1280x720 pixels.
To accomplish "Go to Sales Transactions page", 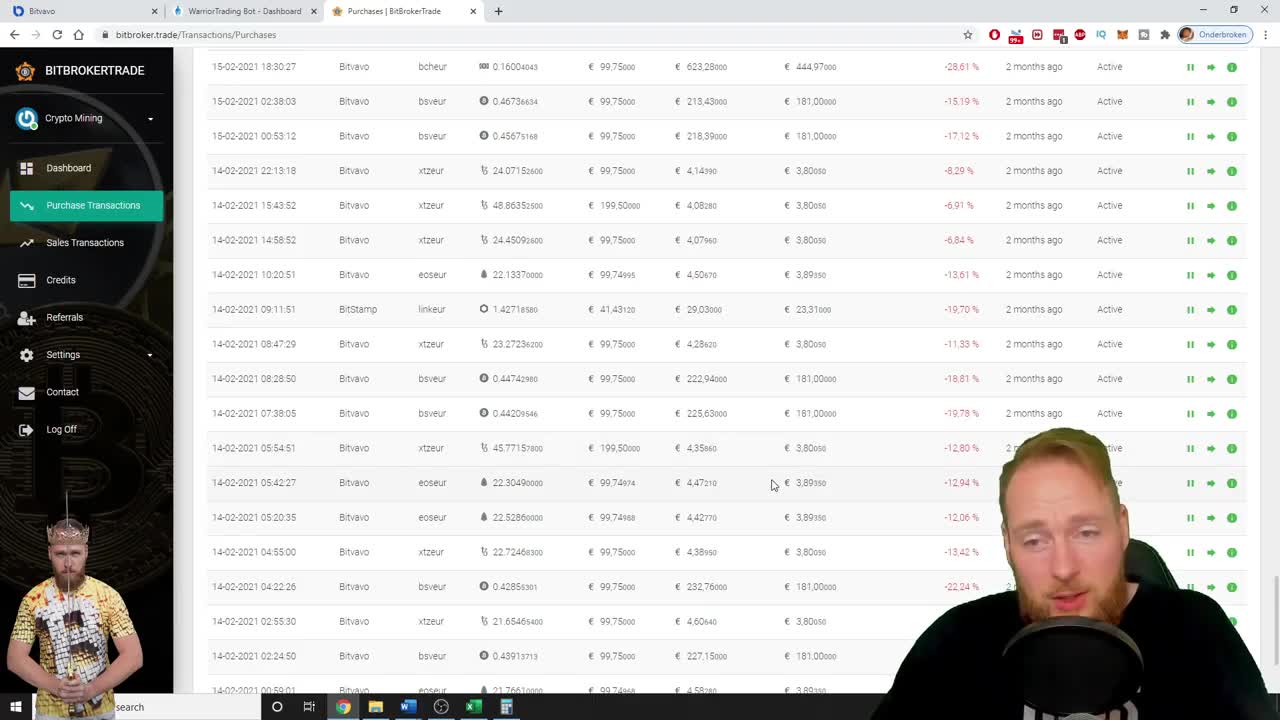I will (x=84, y=242).
